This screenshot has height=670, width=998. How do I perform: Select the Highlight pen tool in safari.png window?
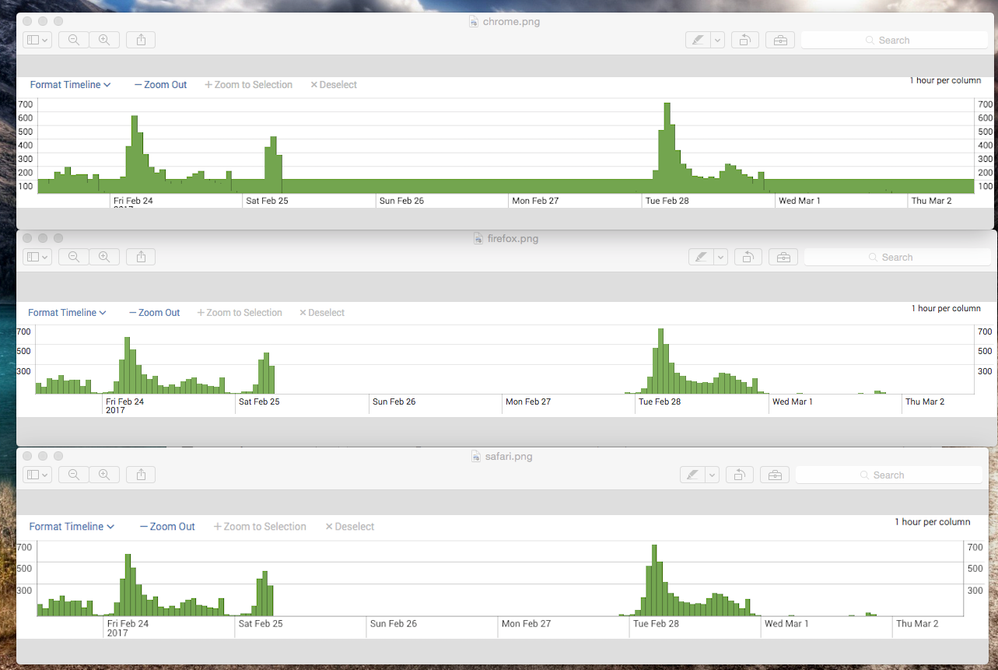(692, 475)
